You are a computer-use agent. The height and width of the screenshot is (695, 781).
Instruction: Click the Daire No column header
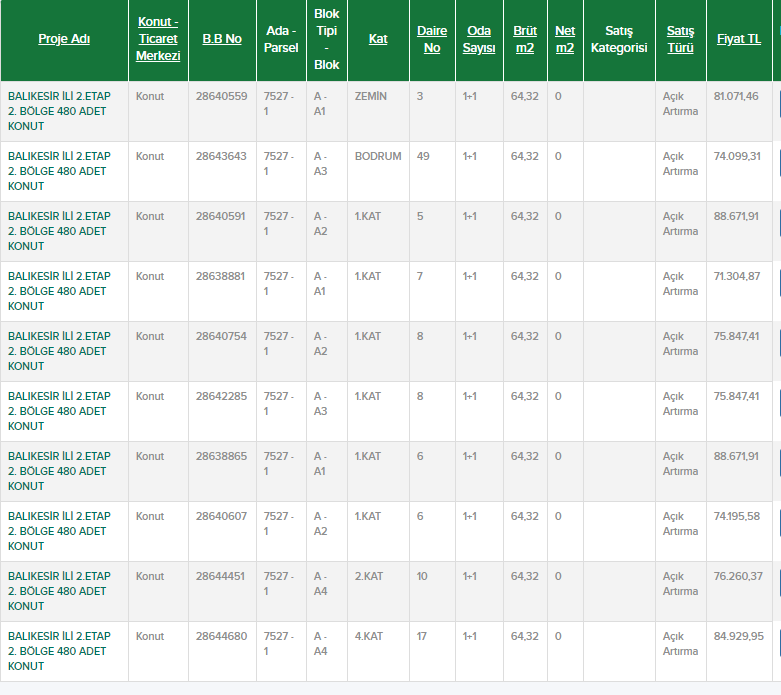click(432, 39)
